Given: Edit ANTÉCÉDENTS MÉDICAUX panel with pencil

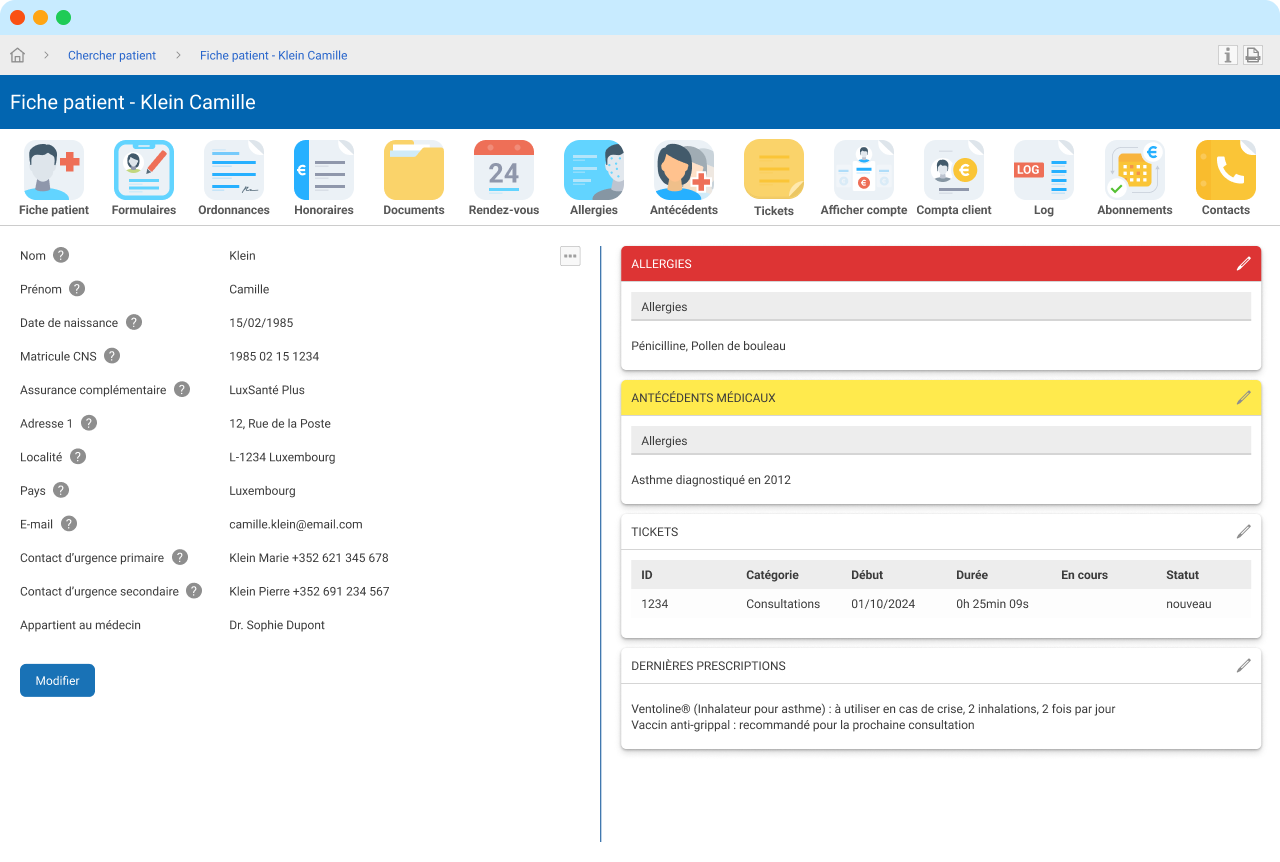Looking at the screenshot, I should 1244,398.
